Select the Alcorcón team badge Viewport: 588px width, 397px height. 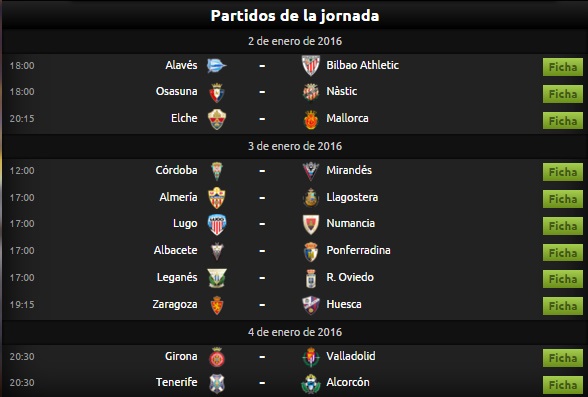pyautogui.click(x=310, y=384)
